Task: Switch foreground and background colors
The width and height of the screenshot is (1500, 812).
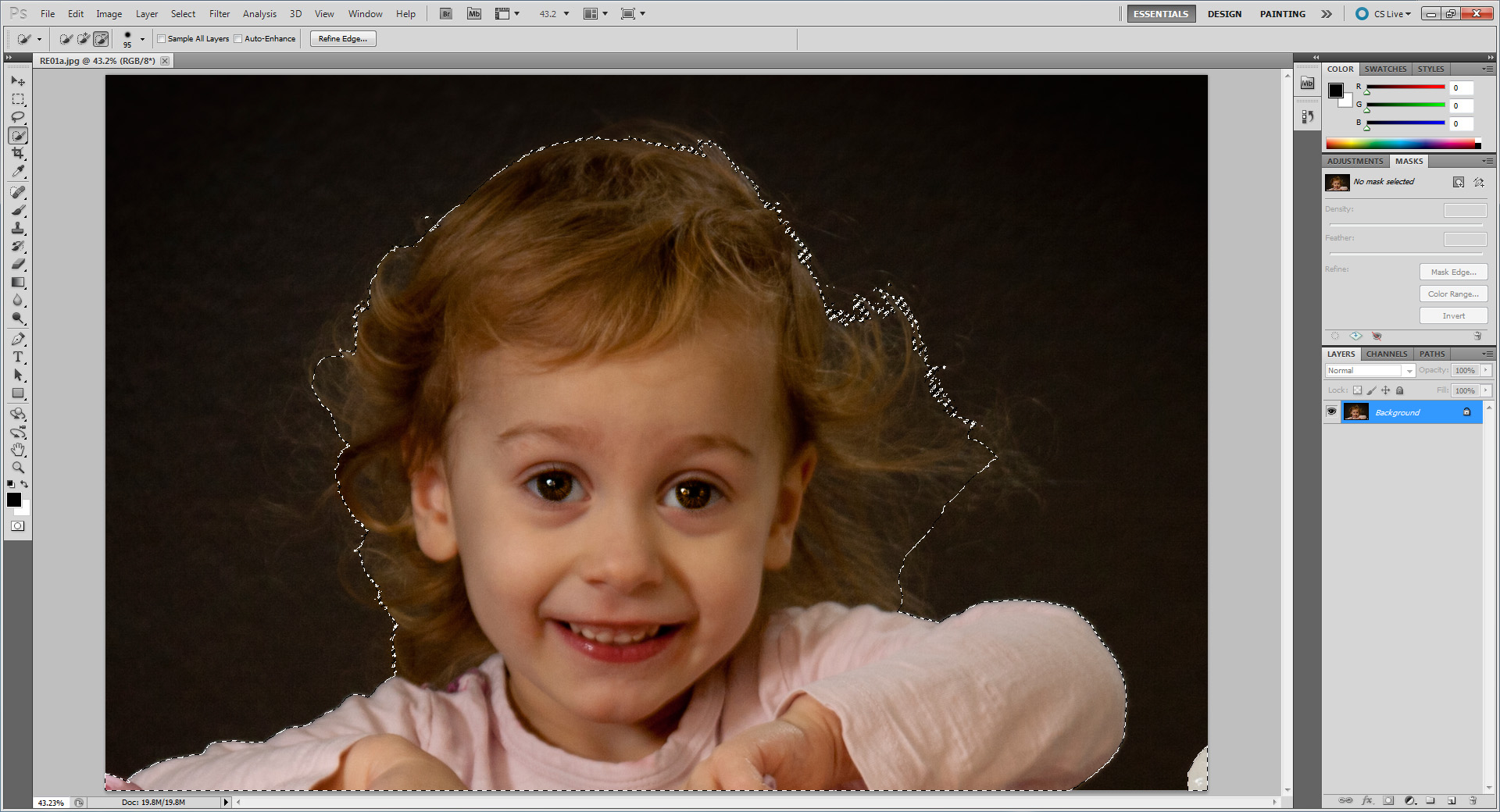Action: click(x=25, y=484)
